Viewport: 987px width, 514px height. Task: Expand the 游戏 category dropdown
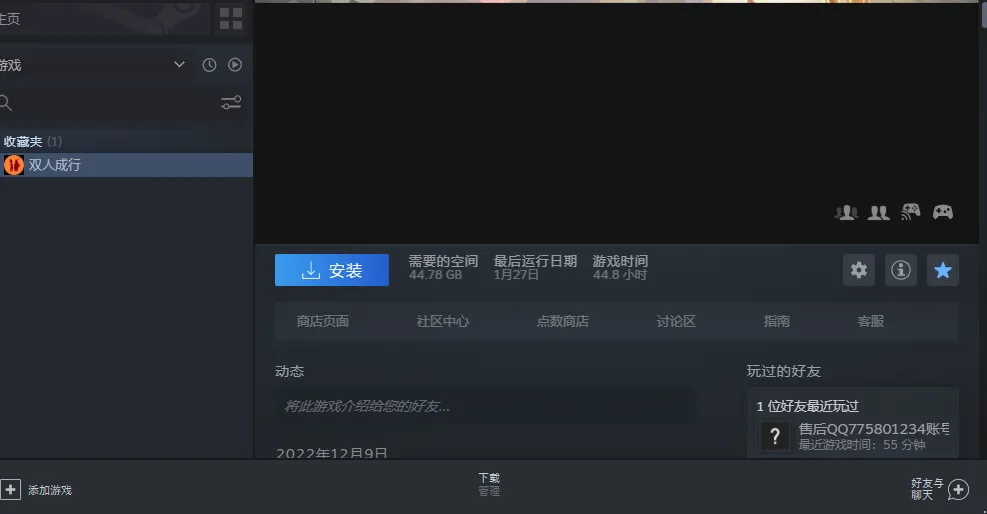click(x=179, y=65)
